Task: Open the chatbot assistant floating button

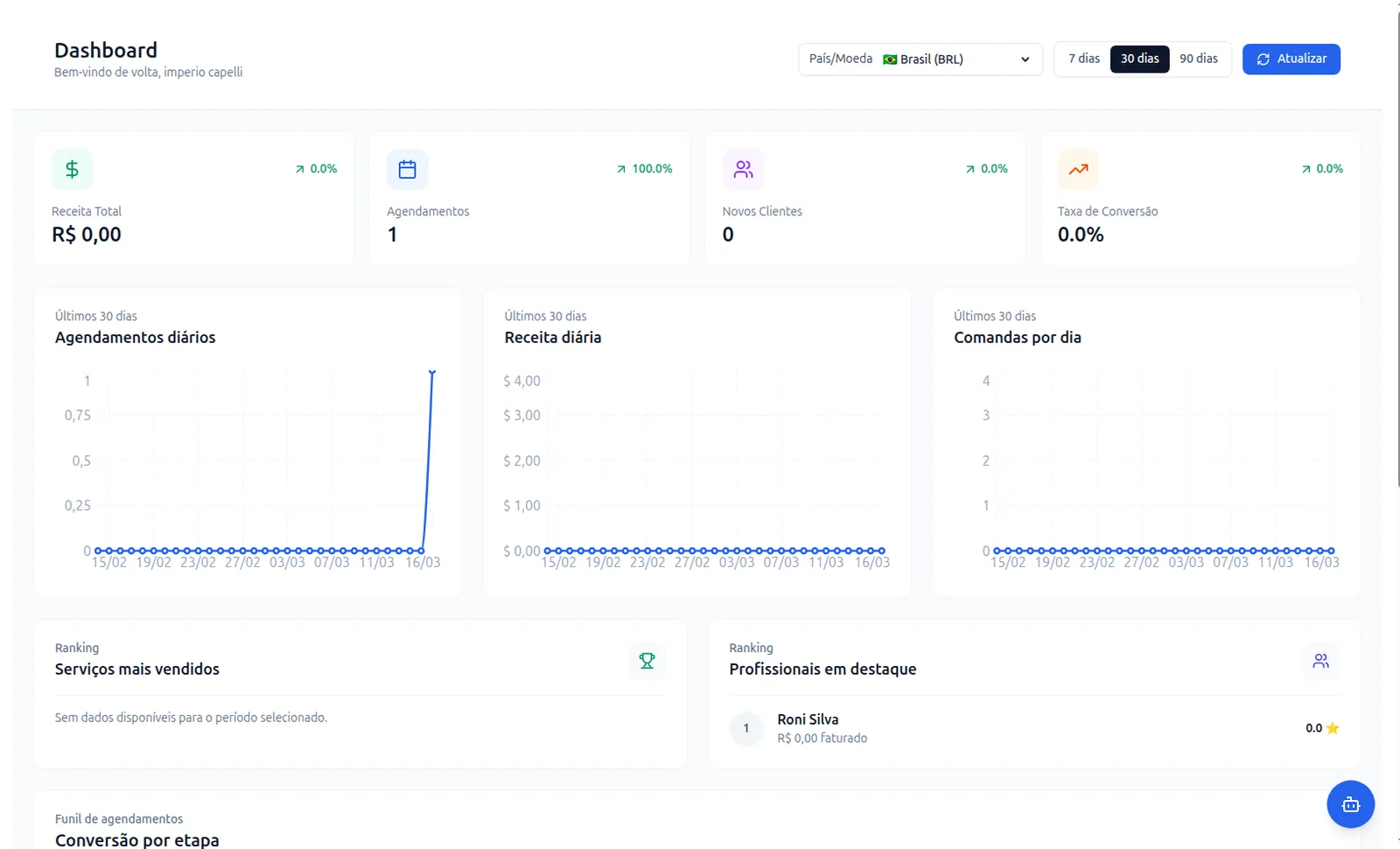Action: (1350, 804)
